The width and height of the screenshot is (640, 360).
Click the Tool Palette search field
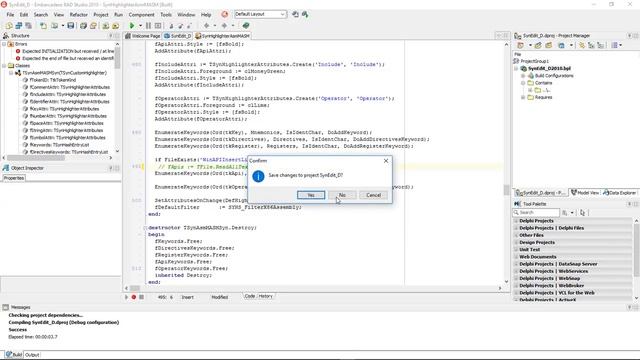pyautogui.click(x=536, y=213)
